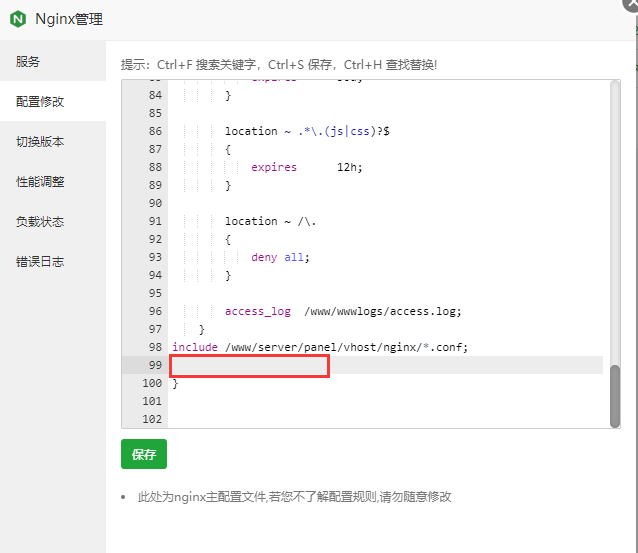Click the 'expires 12h;' line
Image resolution: width=638 pixels, height=553 pixels.
click(306, 167)
